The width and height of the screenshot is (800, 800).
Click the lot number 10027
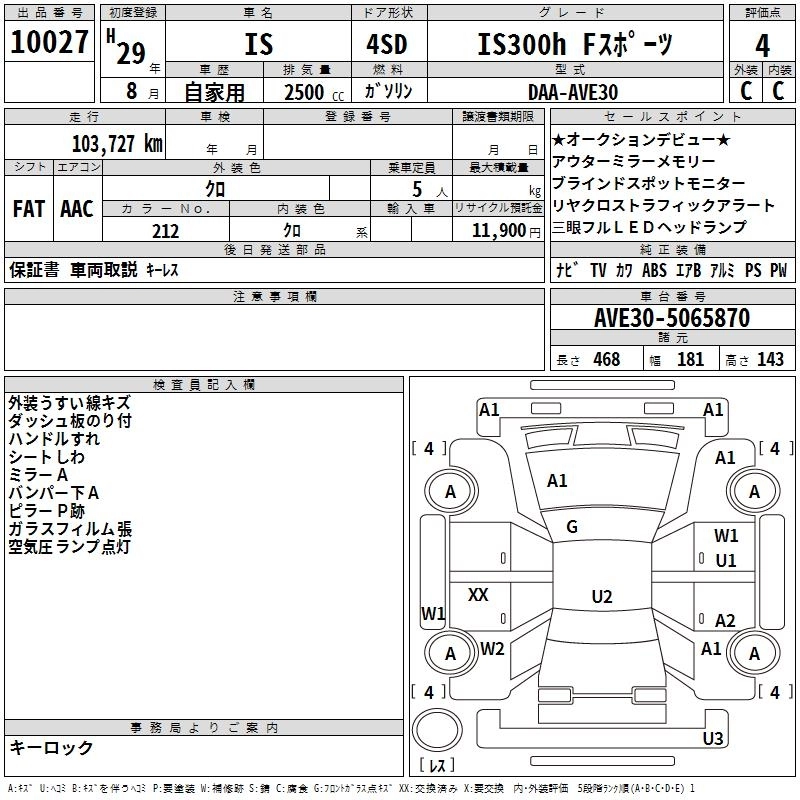(x=49, y=45)
